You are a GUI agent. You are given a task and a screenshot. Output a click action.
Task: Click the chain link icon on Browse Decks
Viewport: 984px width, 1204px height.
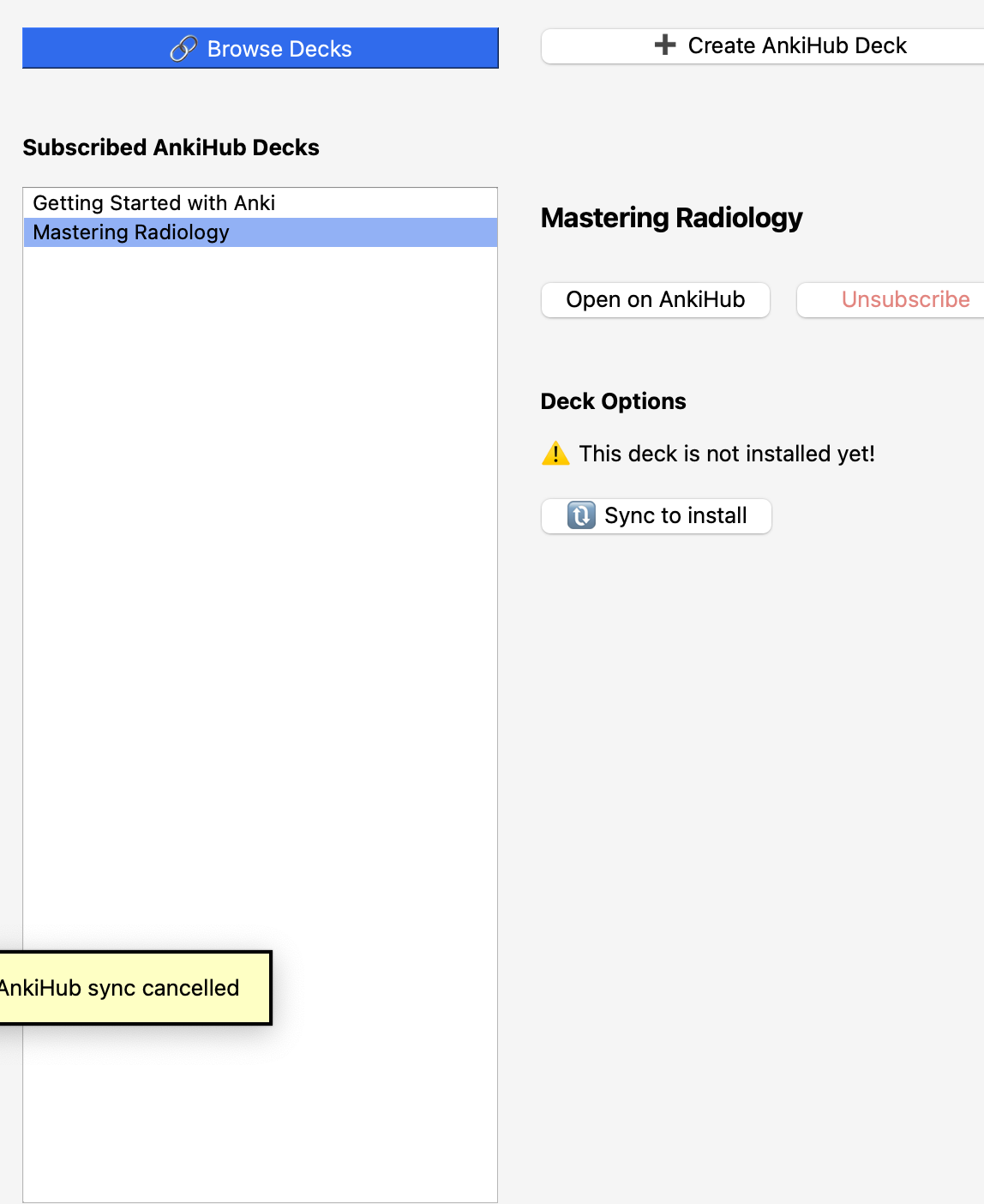[183, 49]
